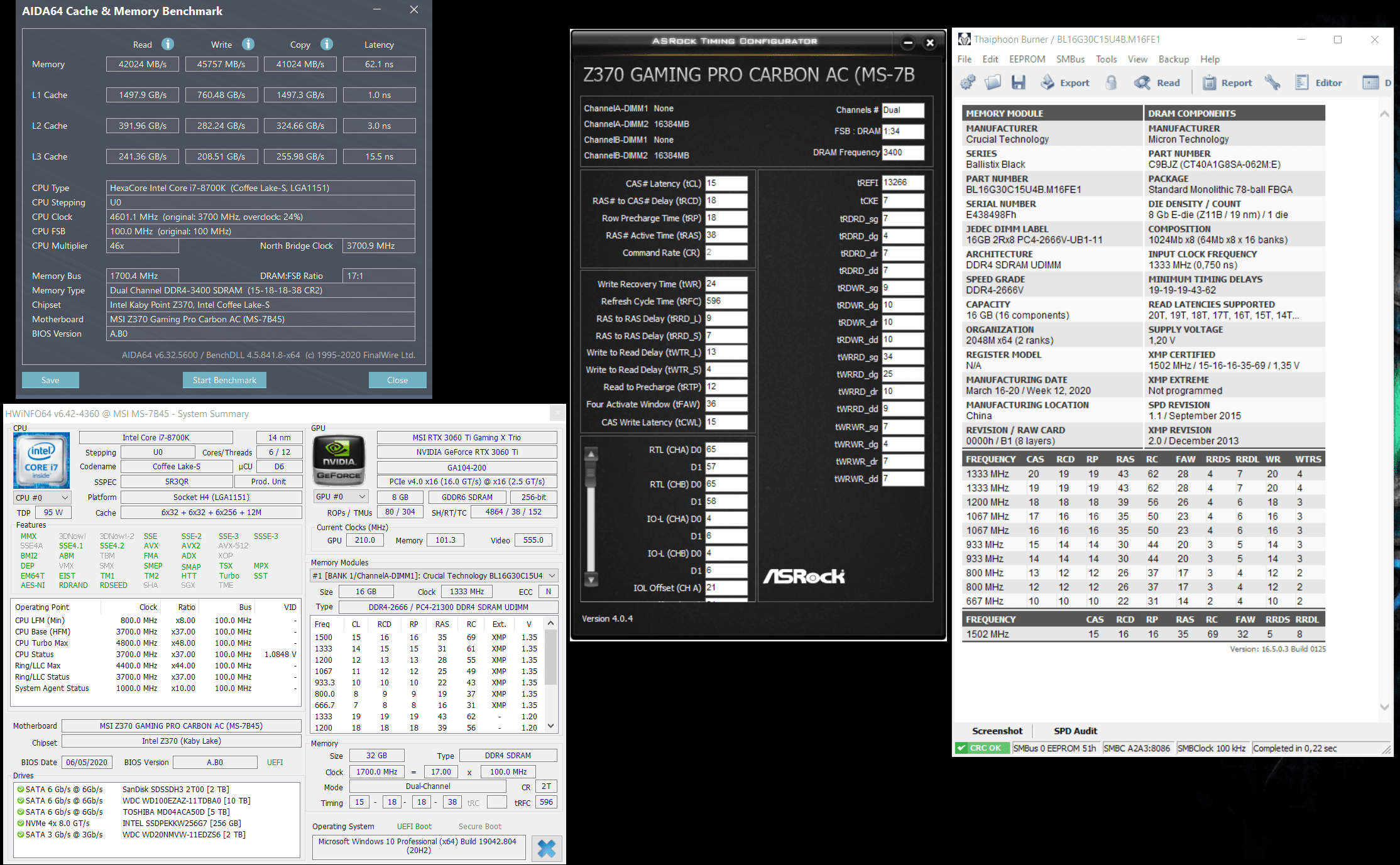Click the down arrow of ASRock RTL list scrollbar
The image size is (1400, 865).
click(x=591, y=579)
